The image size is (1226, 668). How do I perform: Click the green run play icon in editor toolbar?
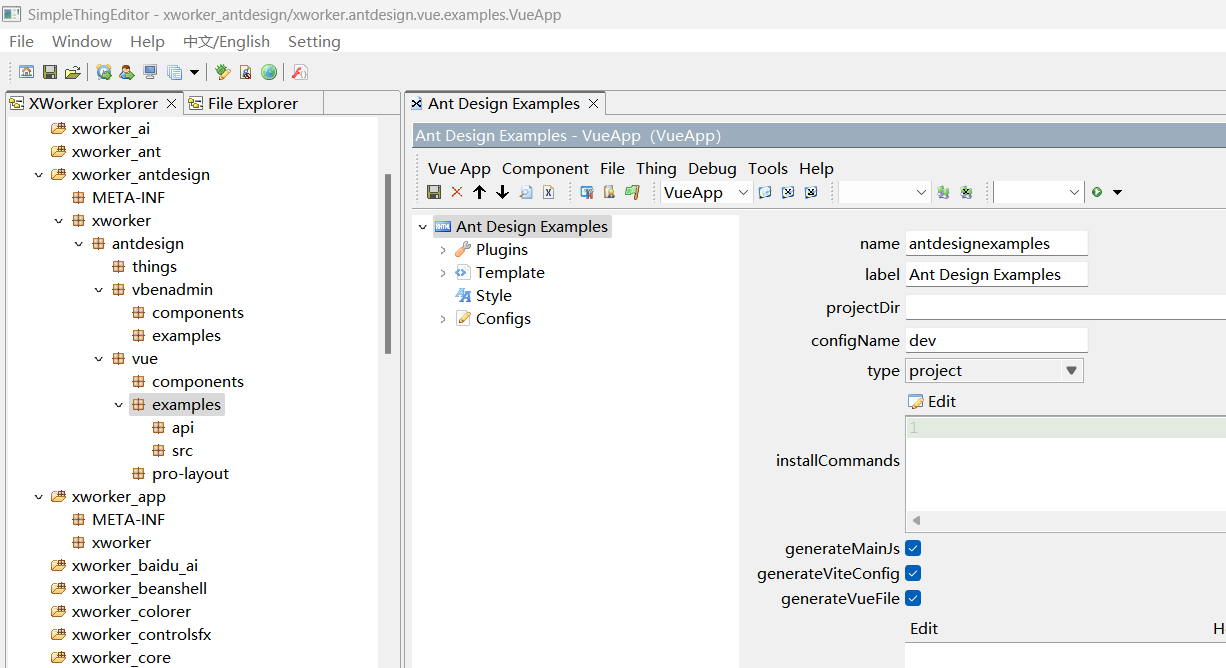[1097, 192]
